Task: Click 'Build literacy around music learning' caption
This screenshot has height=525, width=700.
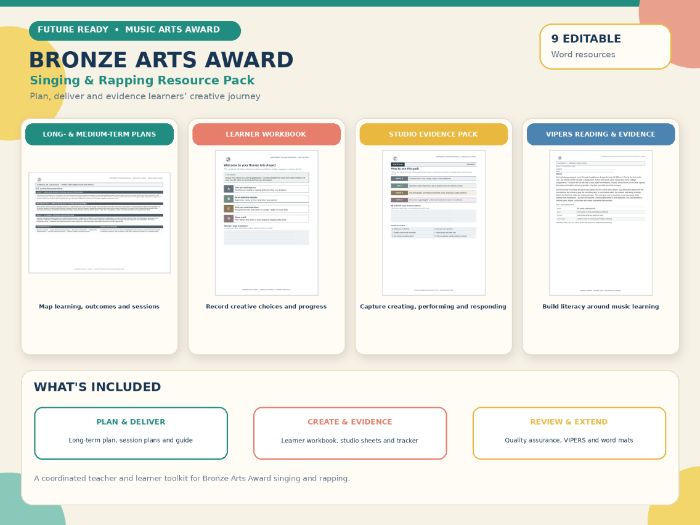Action: point(600,306)
